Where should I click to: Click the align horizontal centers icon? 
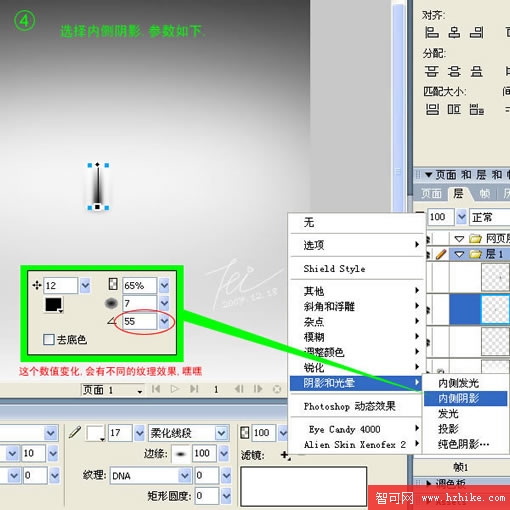[x=454, y=33]
